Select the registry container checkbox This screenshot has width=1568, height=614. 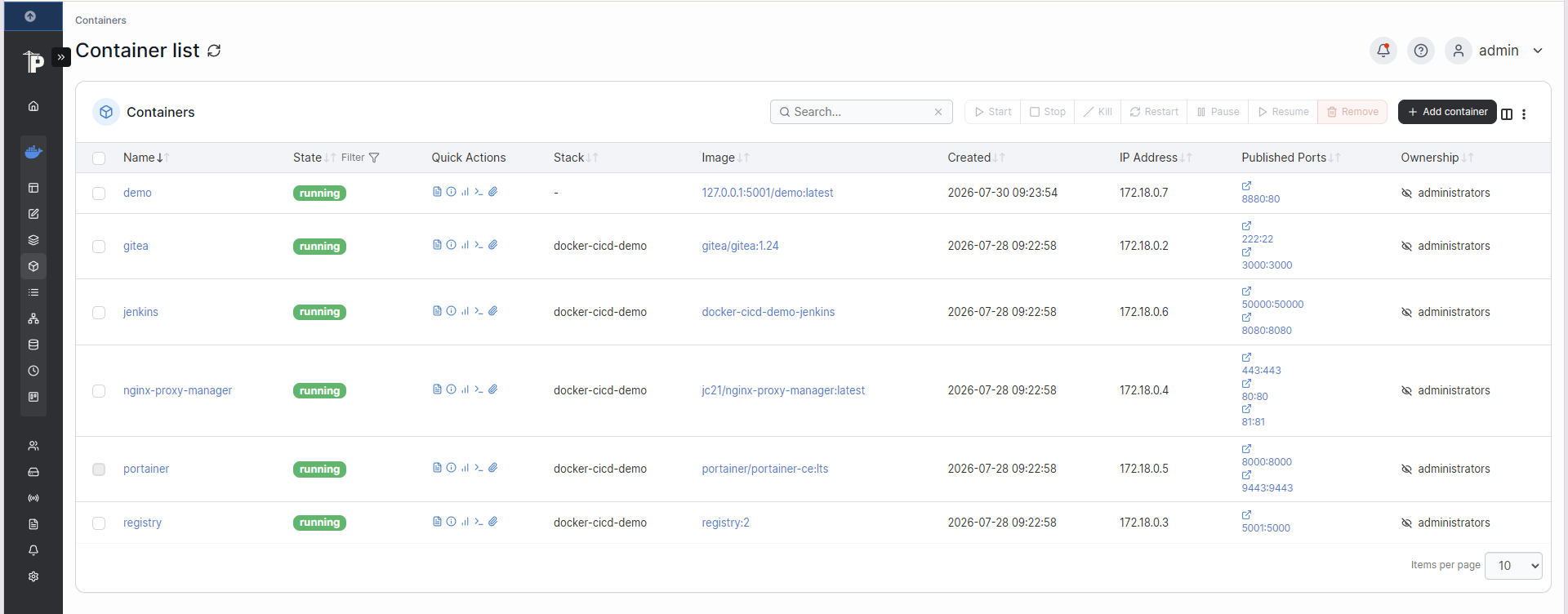coord(99,523)
